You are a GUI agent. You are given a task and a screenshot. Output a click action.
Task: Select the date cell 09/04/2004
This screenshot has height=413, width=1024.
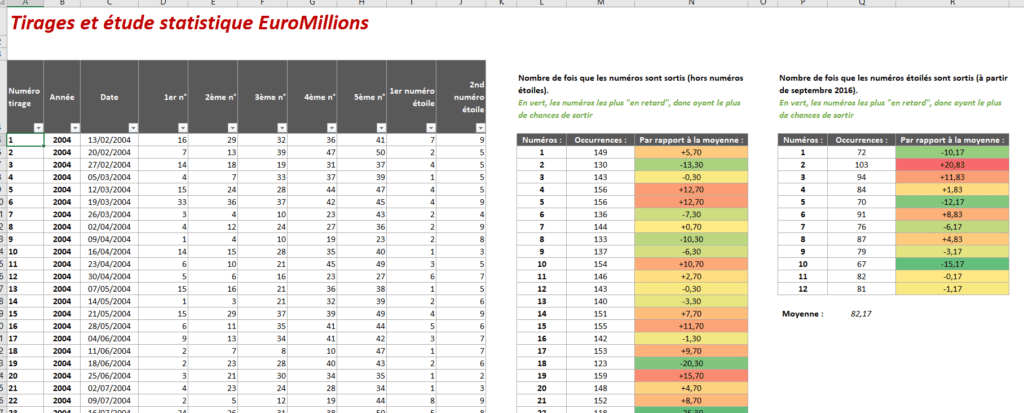110,239
